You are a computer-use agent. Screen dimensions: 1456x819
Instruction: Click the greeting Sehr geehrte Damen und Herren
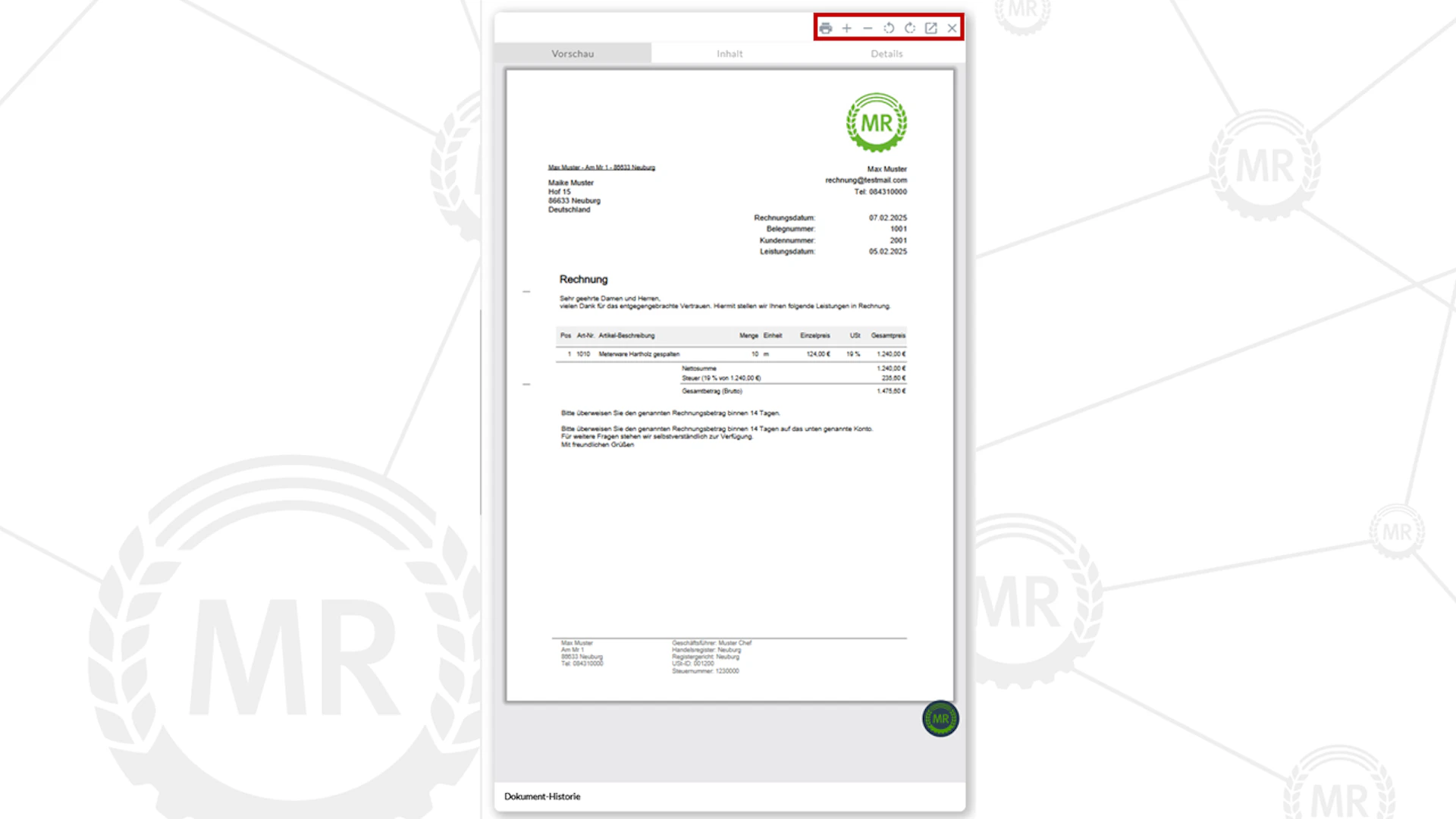coord(610,299)
